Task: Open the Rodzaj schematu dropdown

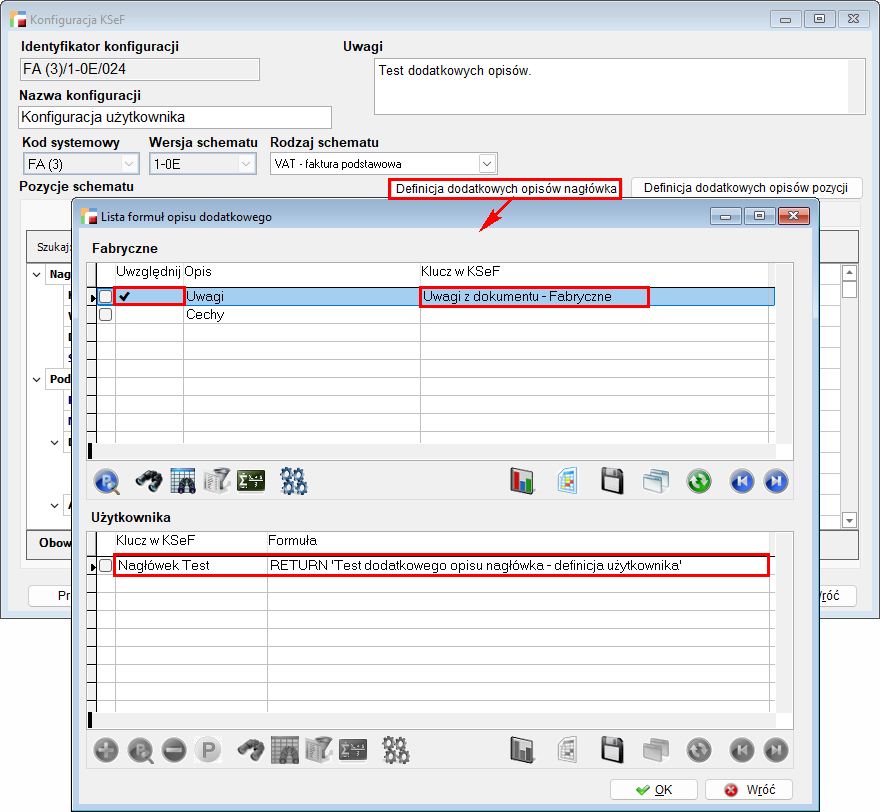Action: pos(487,163)
